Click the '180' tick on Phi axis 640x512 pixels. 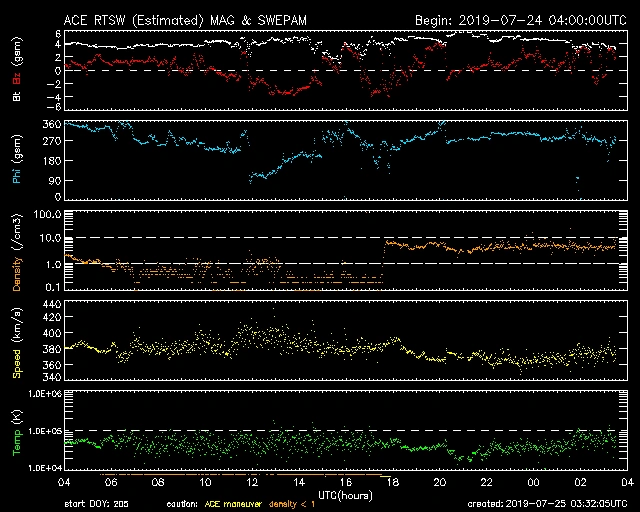pyautogui.click(x=52, y=161)
